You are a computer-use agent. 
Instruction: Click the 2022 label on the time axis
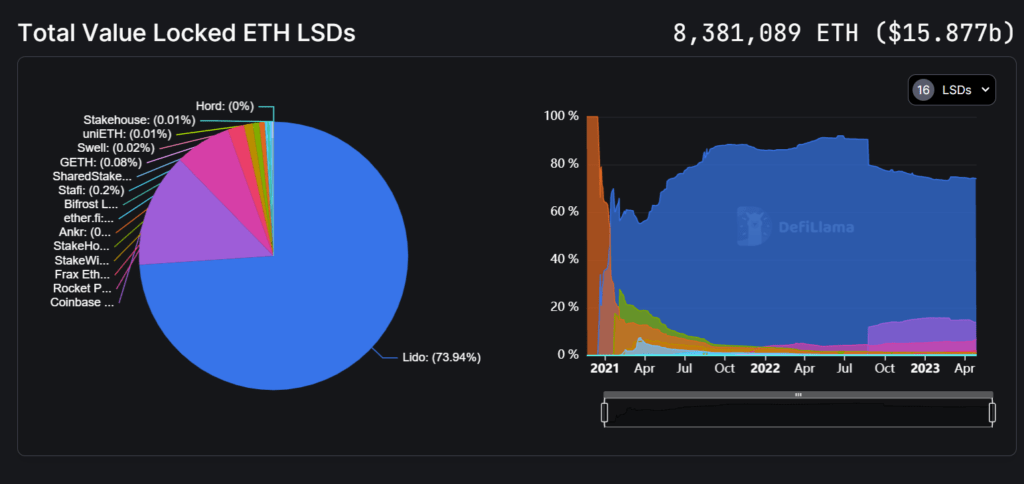tap(765, 368)
